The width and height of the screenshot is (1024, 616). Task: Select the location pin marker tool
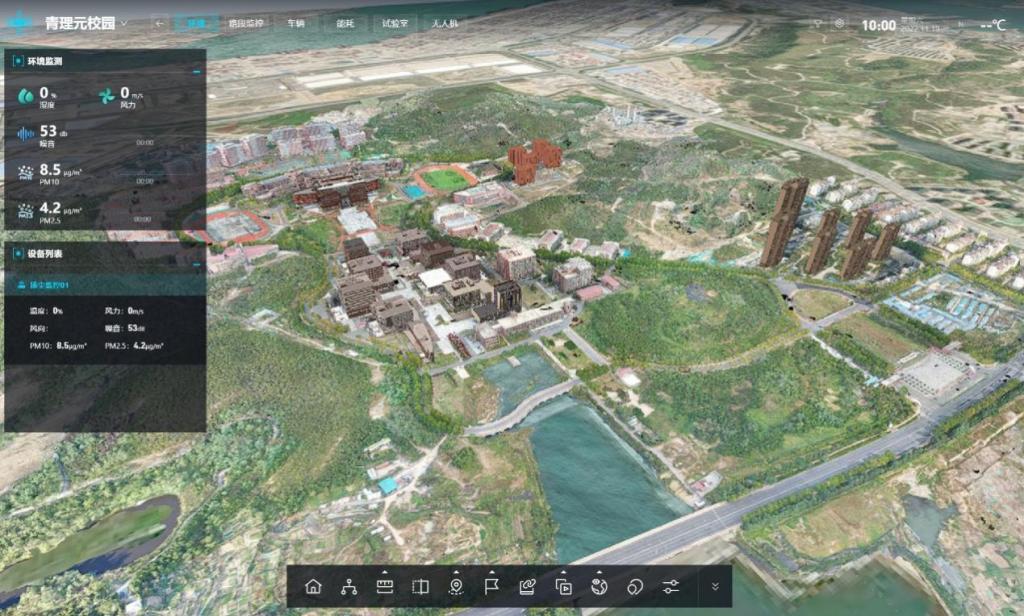coord(456,587)
